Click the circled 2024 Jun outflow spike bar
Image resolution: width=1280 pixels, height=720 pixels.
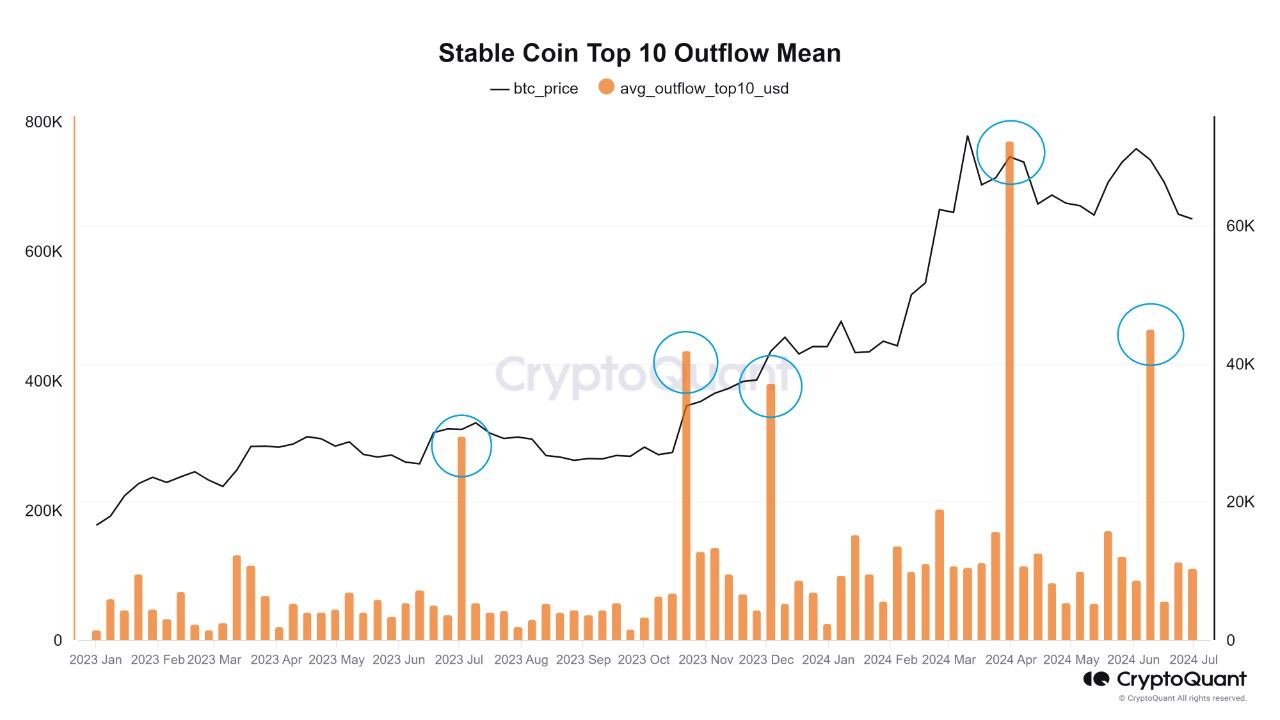(1150, 485)
